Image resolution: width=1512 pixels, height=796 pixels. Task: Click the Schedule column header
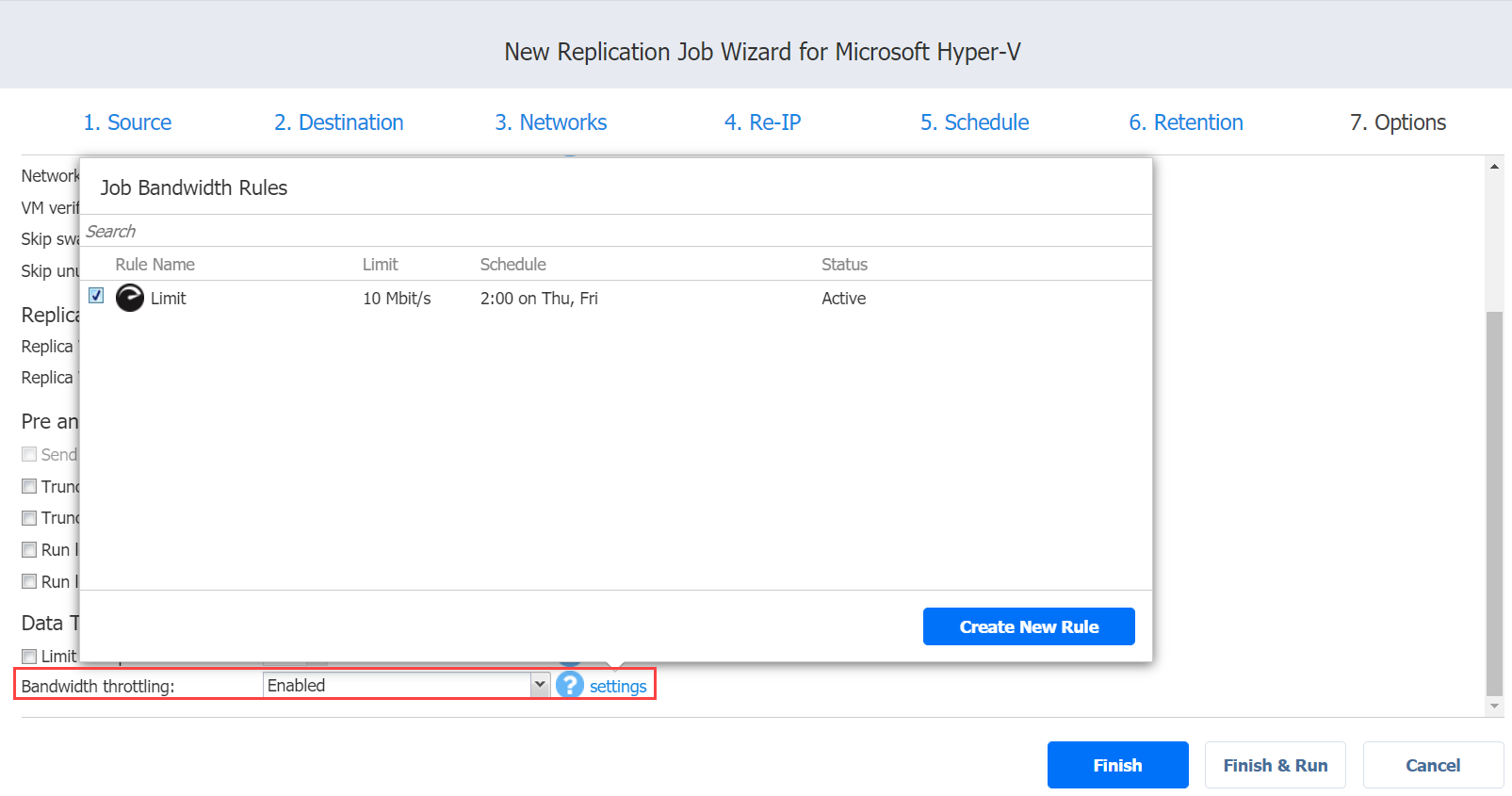pos(513,265)
